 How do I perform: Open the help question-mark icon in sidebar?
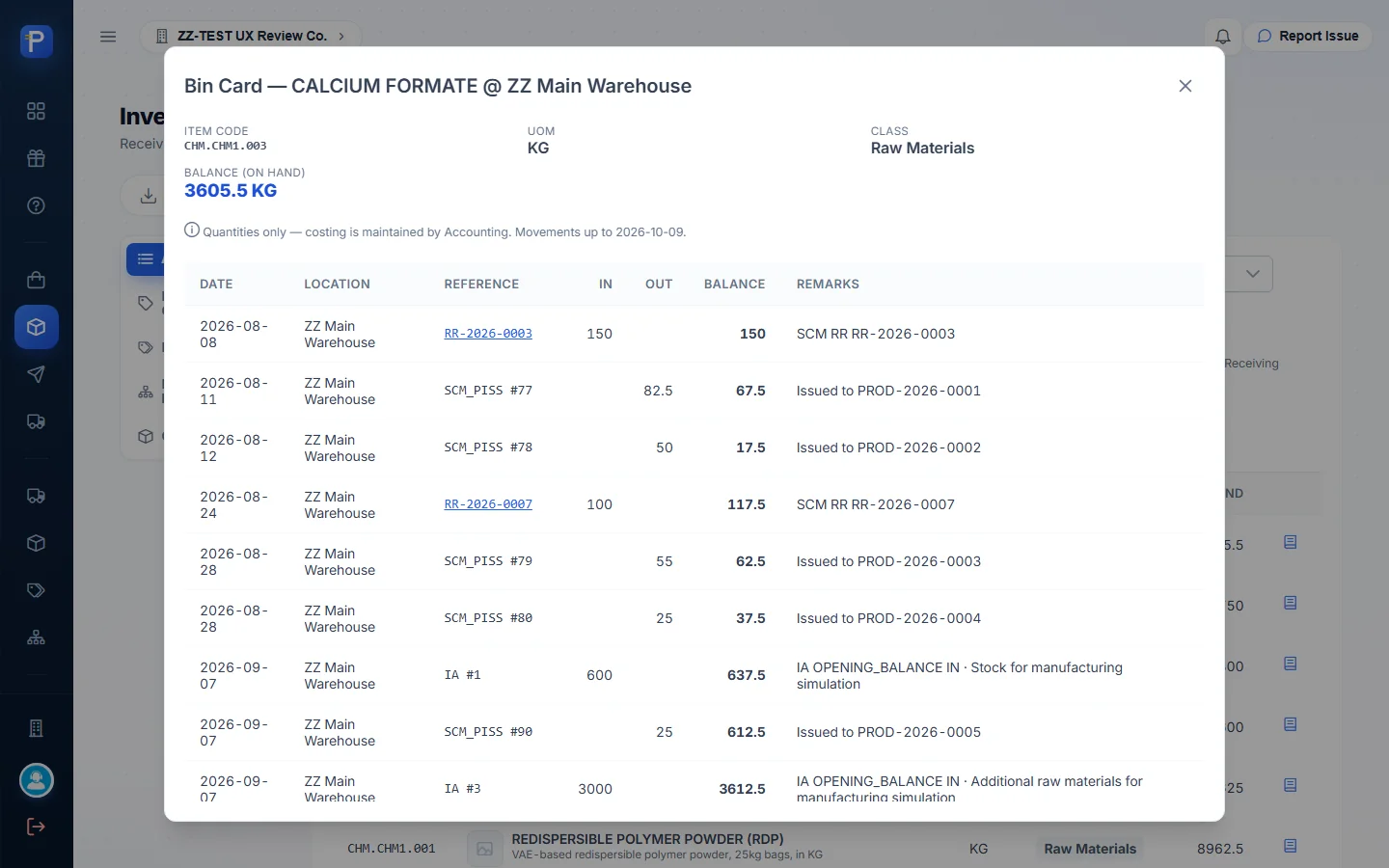37,205
